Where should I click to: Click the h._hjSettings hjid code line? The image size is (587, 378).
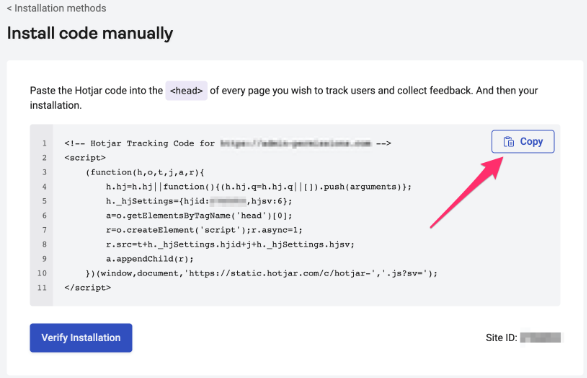tap(199, 201)
